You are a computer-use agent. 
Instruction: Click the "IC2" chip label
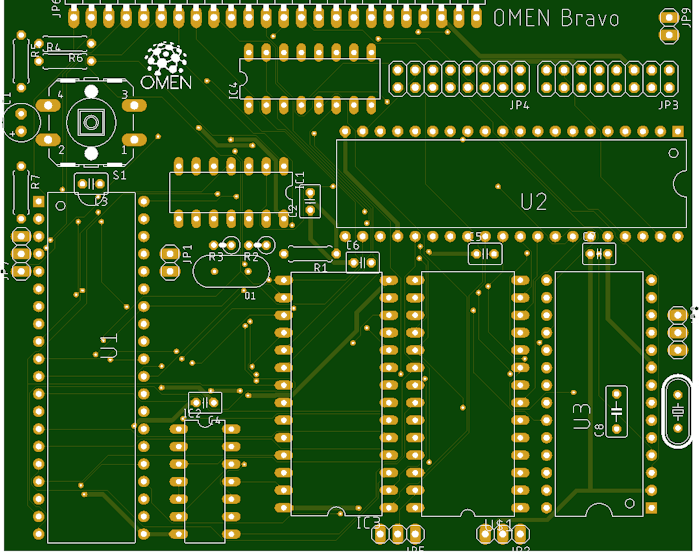point(193,414)
